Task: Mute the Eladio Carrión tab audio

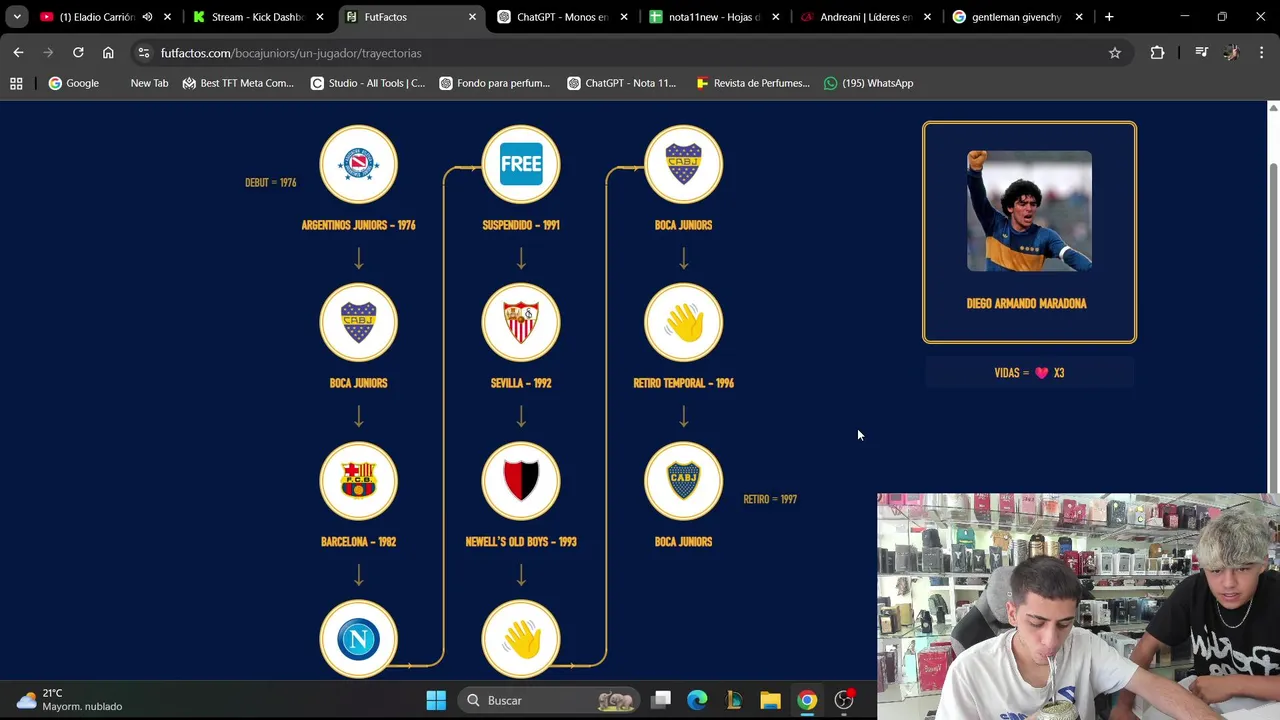Action: pos(147,17)
